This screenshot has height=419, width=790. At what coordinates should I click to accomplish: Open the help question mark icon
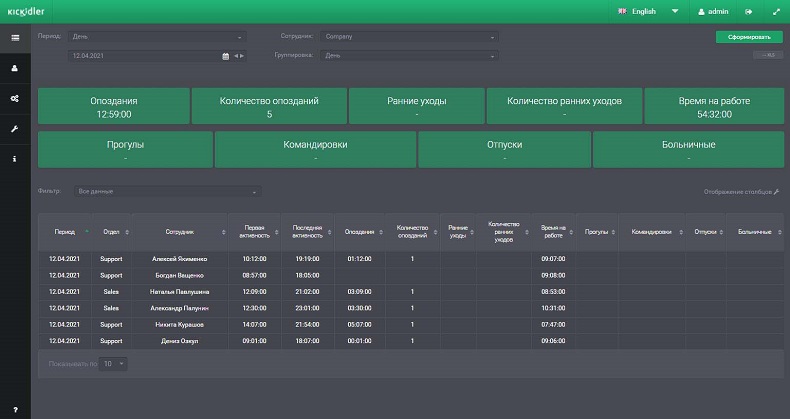[15, 408]
